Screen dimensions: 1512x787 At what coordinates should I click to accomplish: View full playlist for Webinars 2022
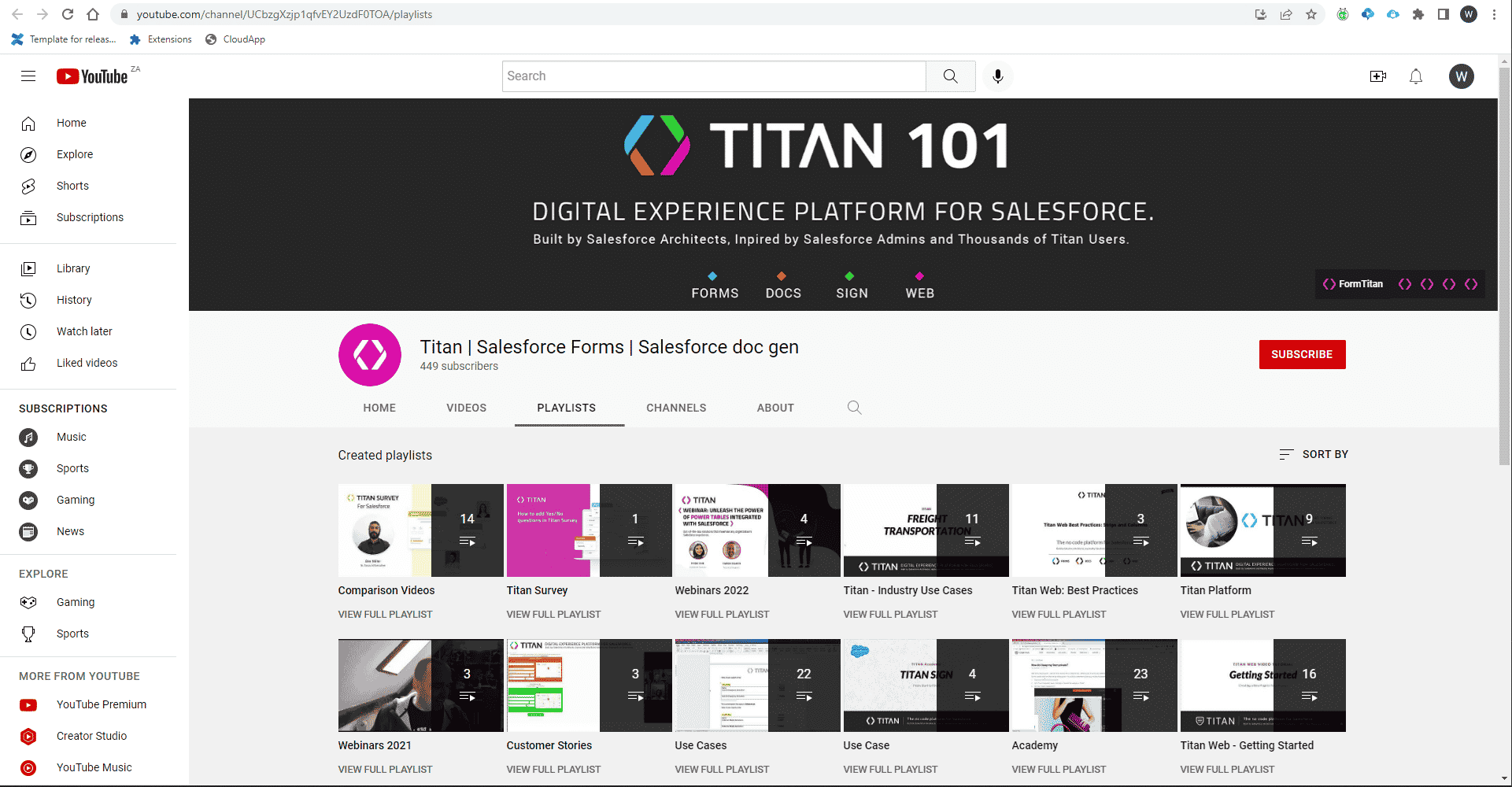click(x=723, y=615)
